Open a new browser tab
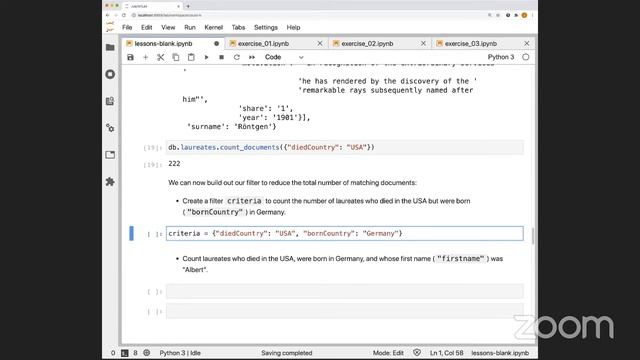 tap(188, 6)
